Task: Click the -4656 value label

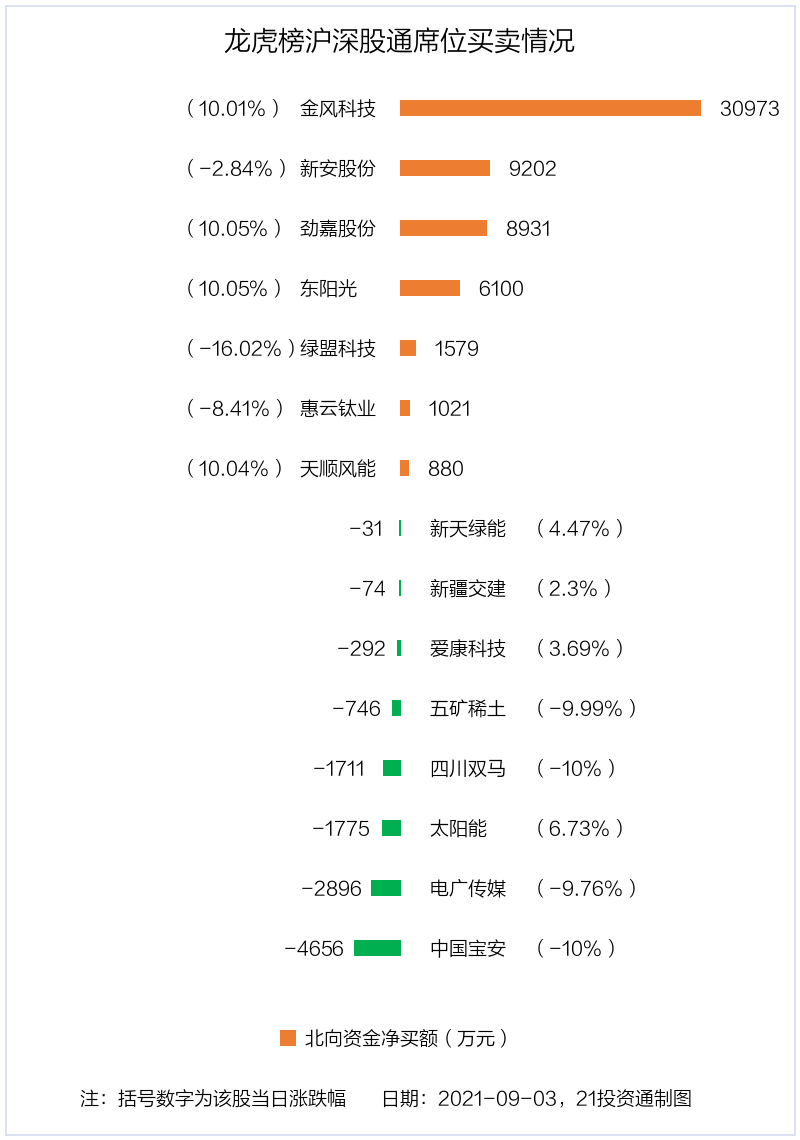Action: point(314,948)
